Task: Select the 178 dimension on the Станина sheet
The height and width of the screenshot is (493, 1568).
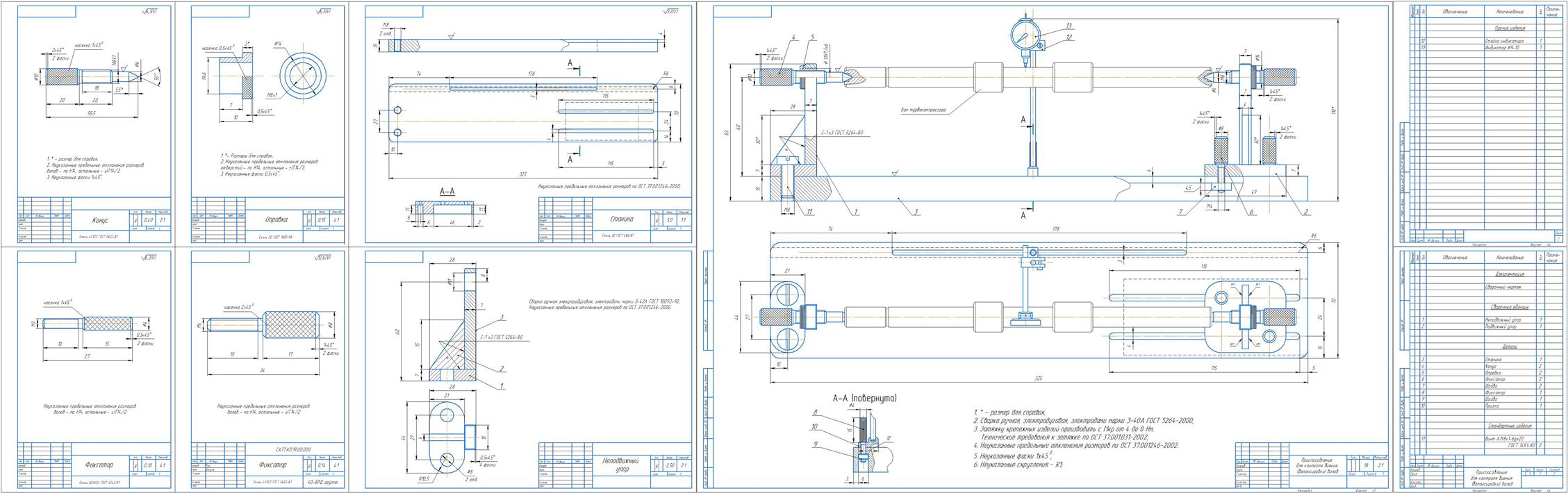Action: (531, 73)
